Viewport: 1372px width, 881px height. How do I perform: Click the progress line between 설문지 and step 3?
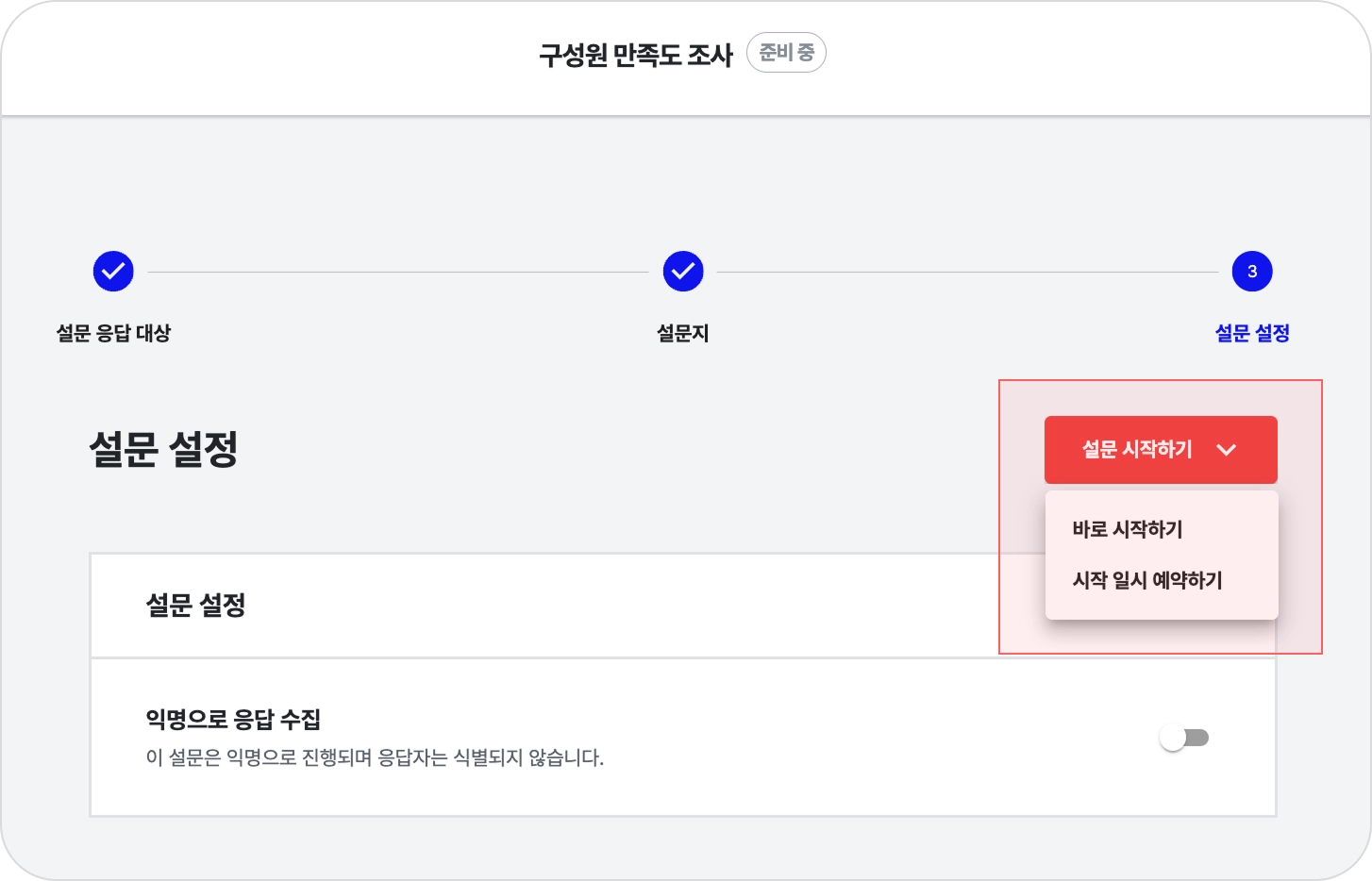tap(967, 272)
